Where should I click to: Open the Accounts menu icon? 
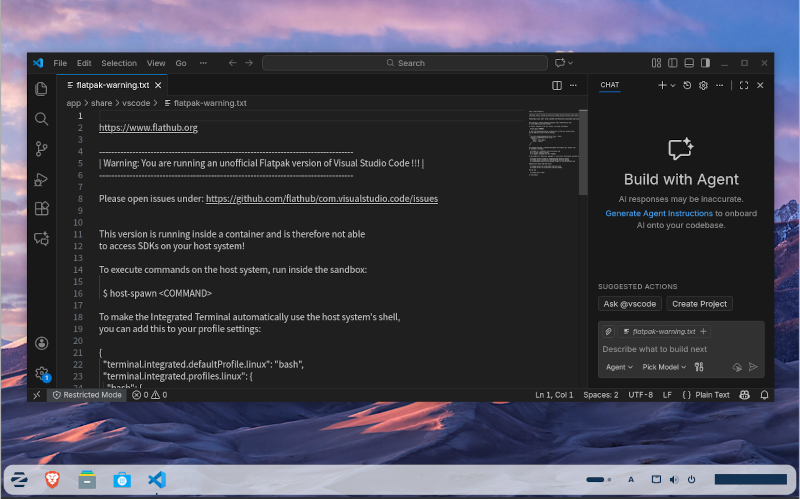(41, 343)
